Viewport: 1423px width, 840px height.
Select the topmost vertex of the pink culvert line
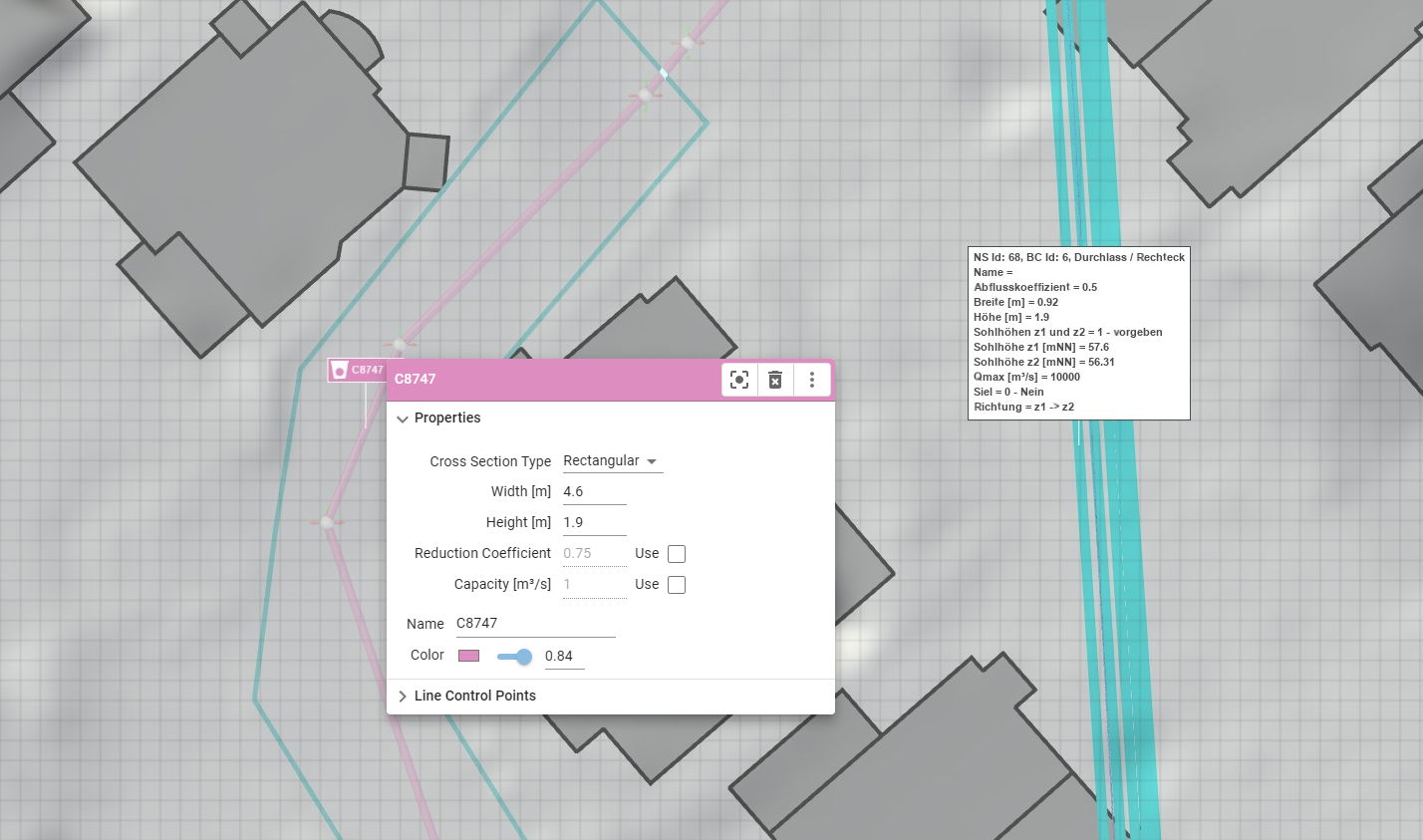687,43
